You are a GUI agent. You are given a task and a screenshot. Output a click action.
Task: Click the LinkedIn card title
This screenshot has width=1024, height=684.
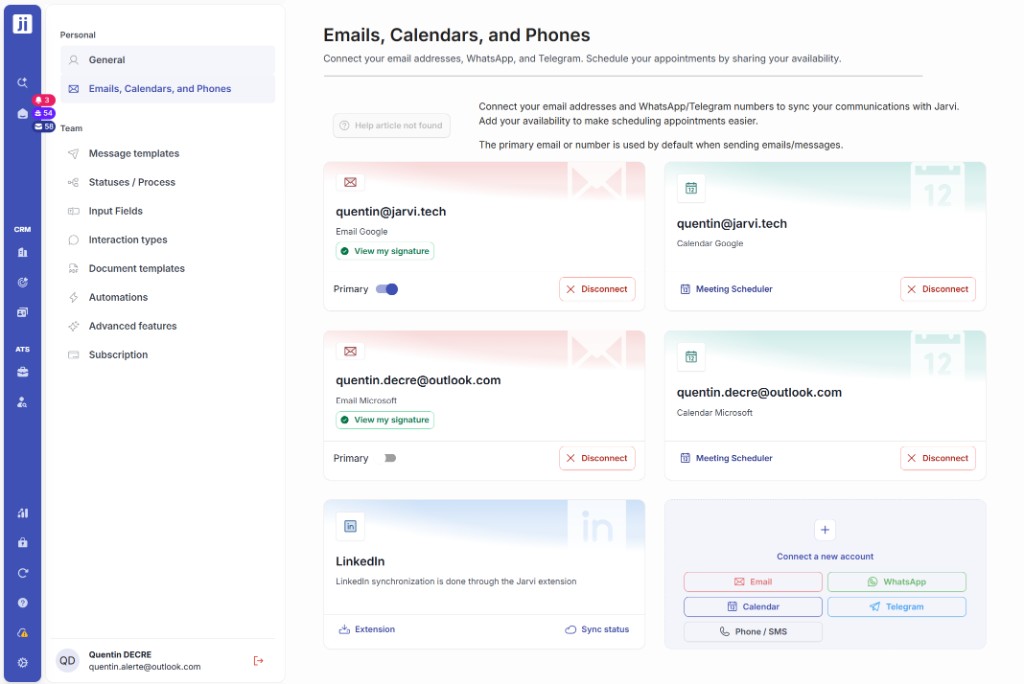click(360, 561)
